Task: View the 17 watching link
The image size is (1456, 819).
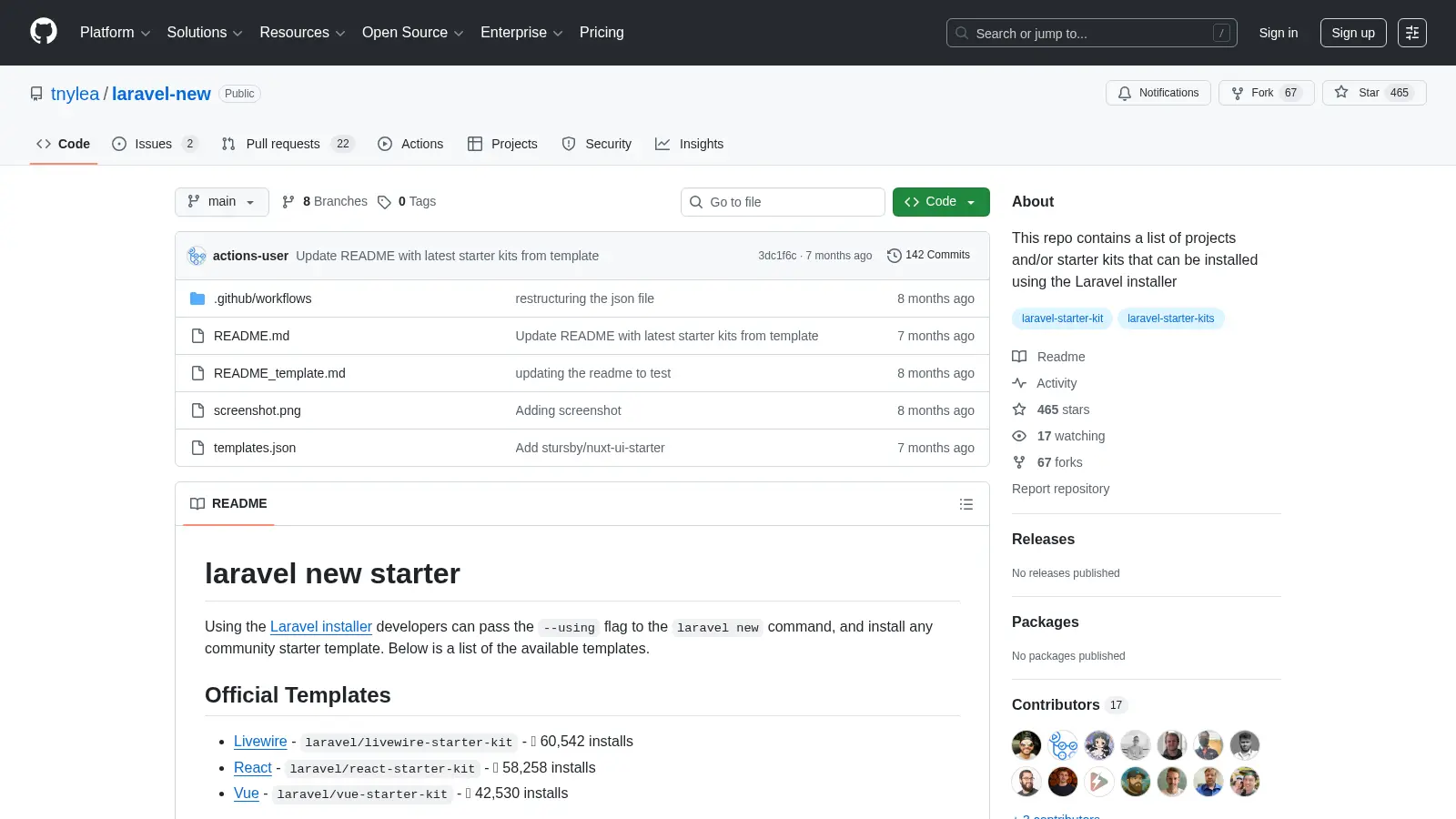Action: [1058, 436]
